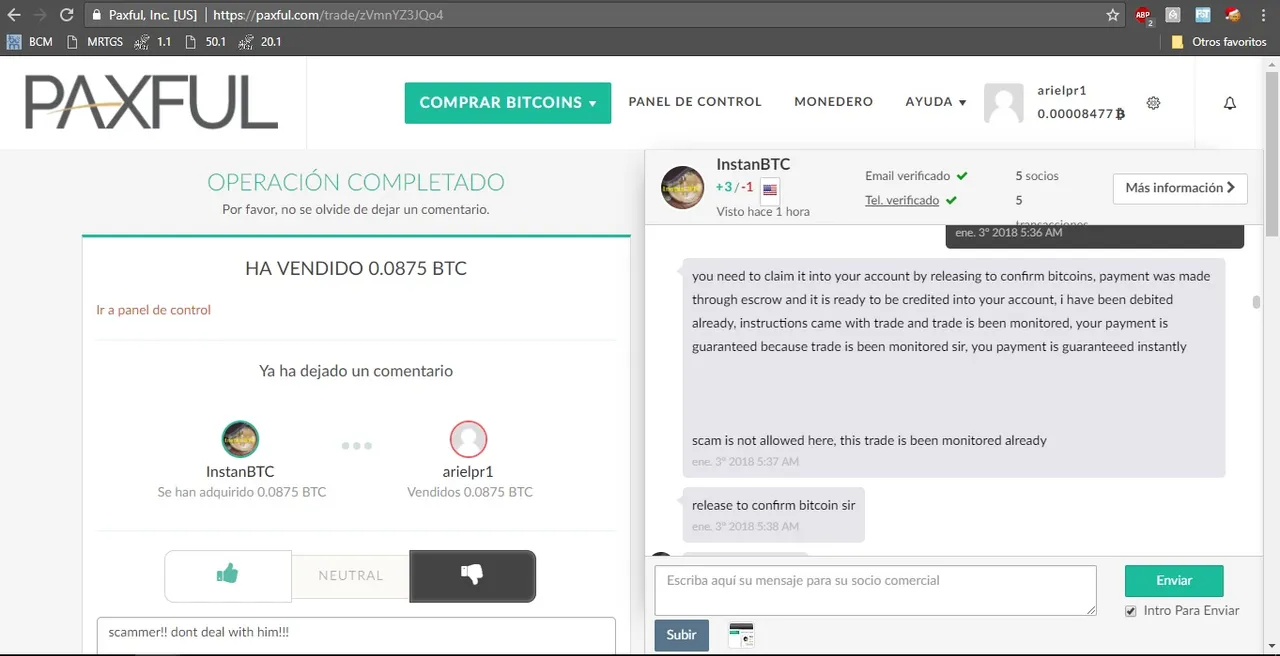Click the Paxful, Inc. secure lock badge
1280x656 pixels.
(x=143, y=15)
